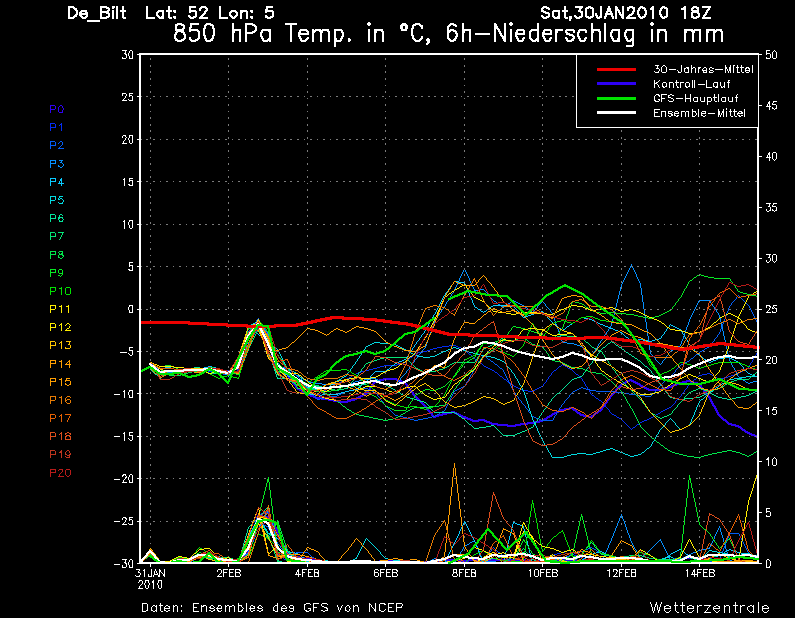Click the white Ensemble-Mittel legend line sample

coord(616,113)
